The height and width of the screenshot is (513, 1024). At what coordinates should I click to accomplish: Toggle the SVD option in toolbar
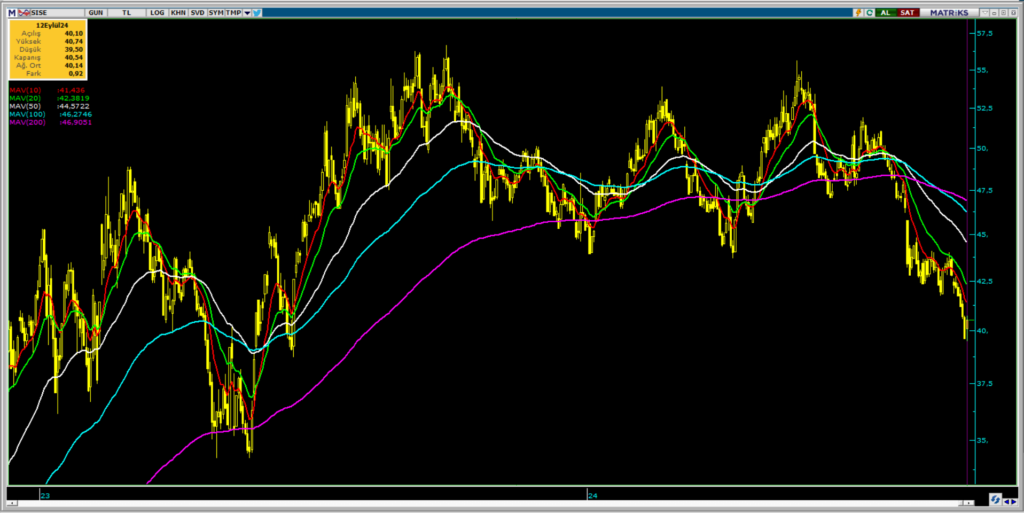tap(197, 12)
